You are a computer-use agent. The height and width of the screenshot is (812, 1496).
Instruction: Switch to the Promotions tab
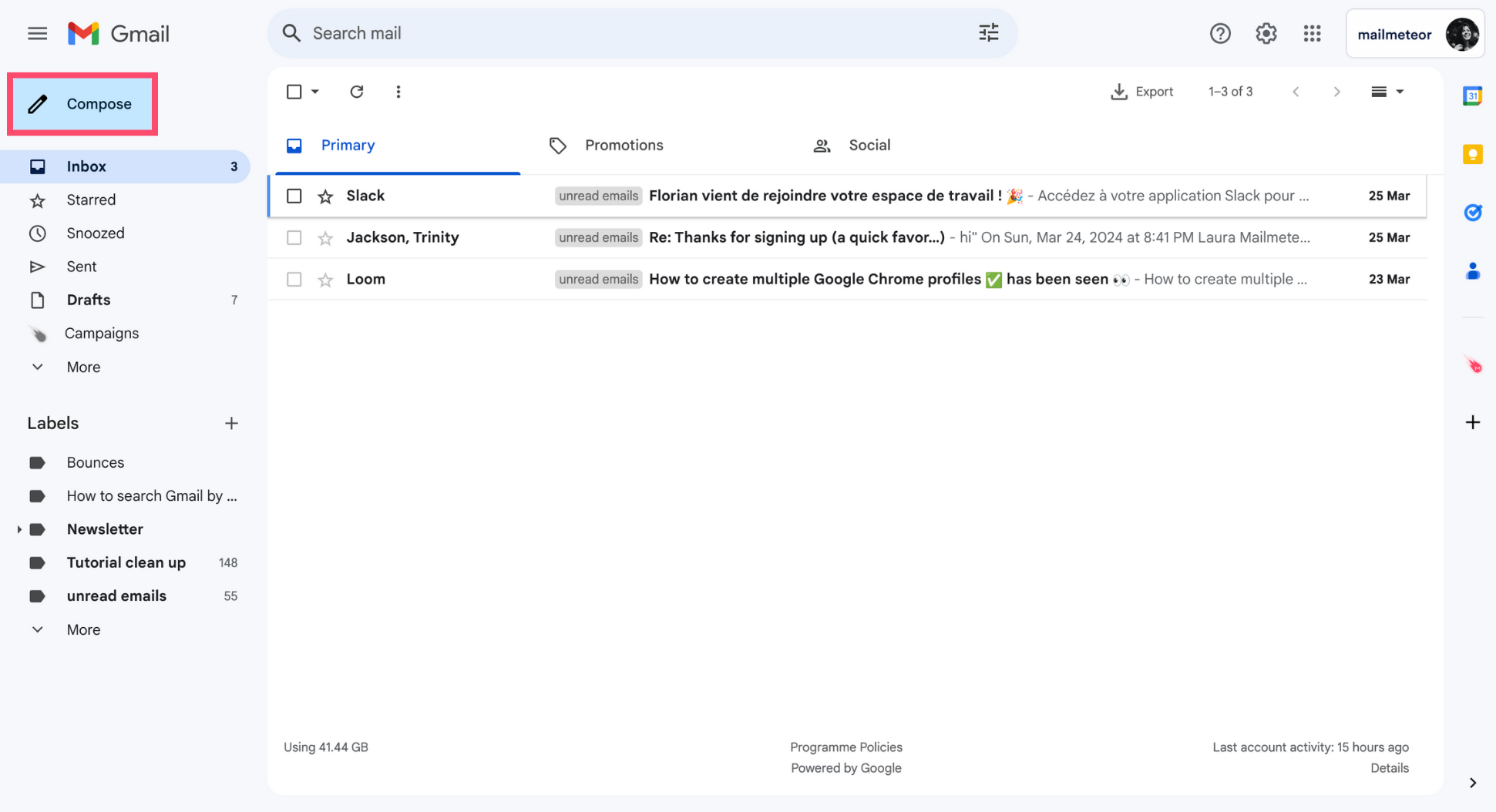pos(662,145)
